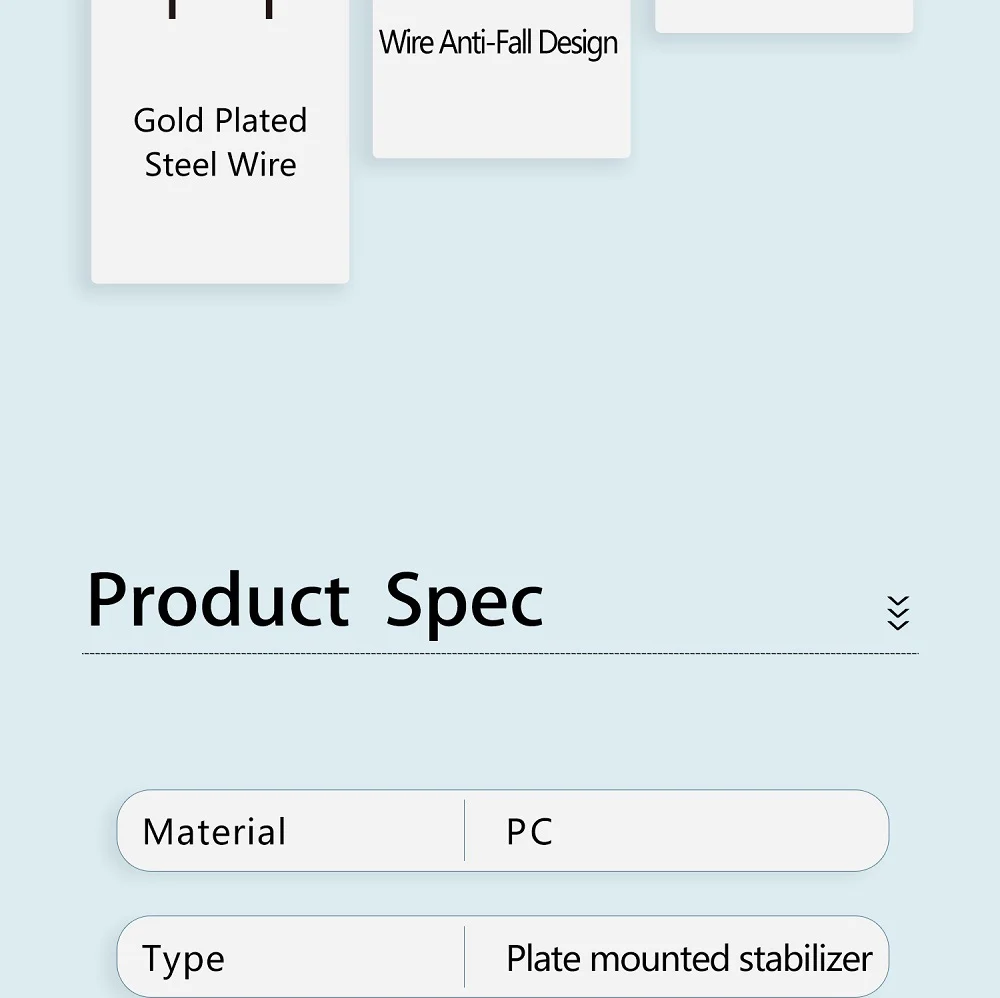The width and height of the screenshot is (1000, 998).
Task: Click the word Plate in the Type row
Action: point(545,958)
